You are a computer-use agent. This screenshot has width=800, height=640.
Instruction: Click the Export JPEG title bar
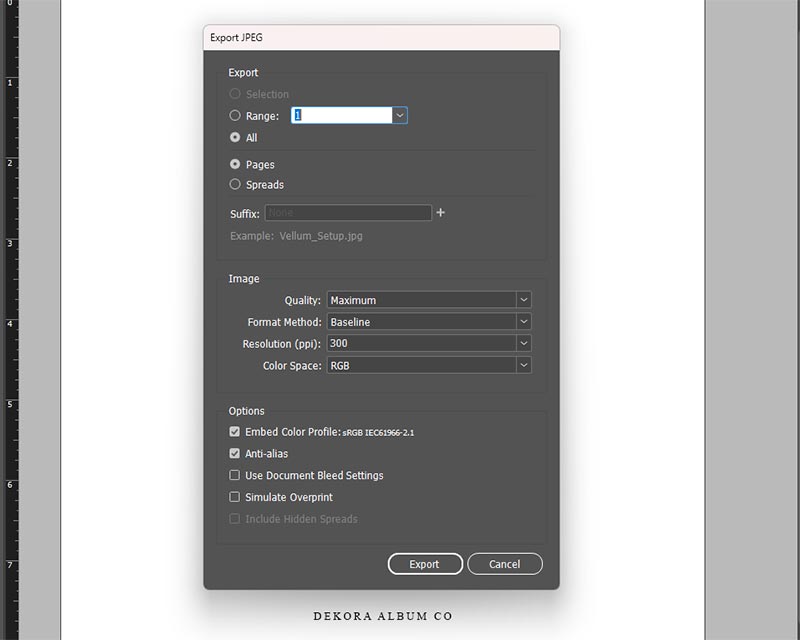380,38
